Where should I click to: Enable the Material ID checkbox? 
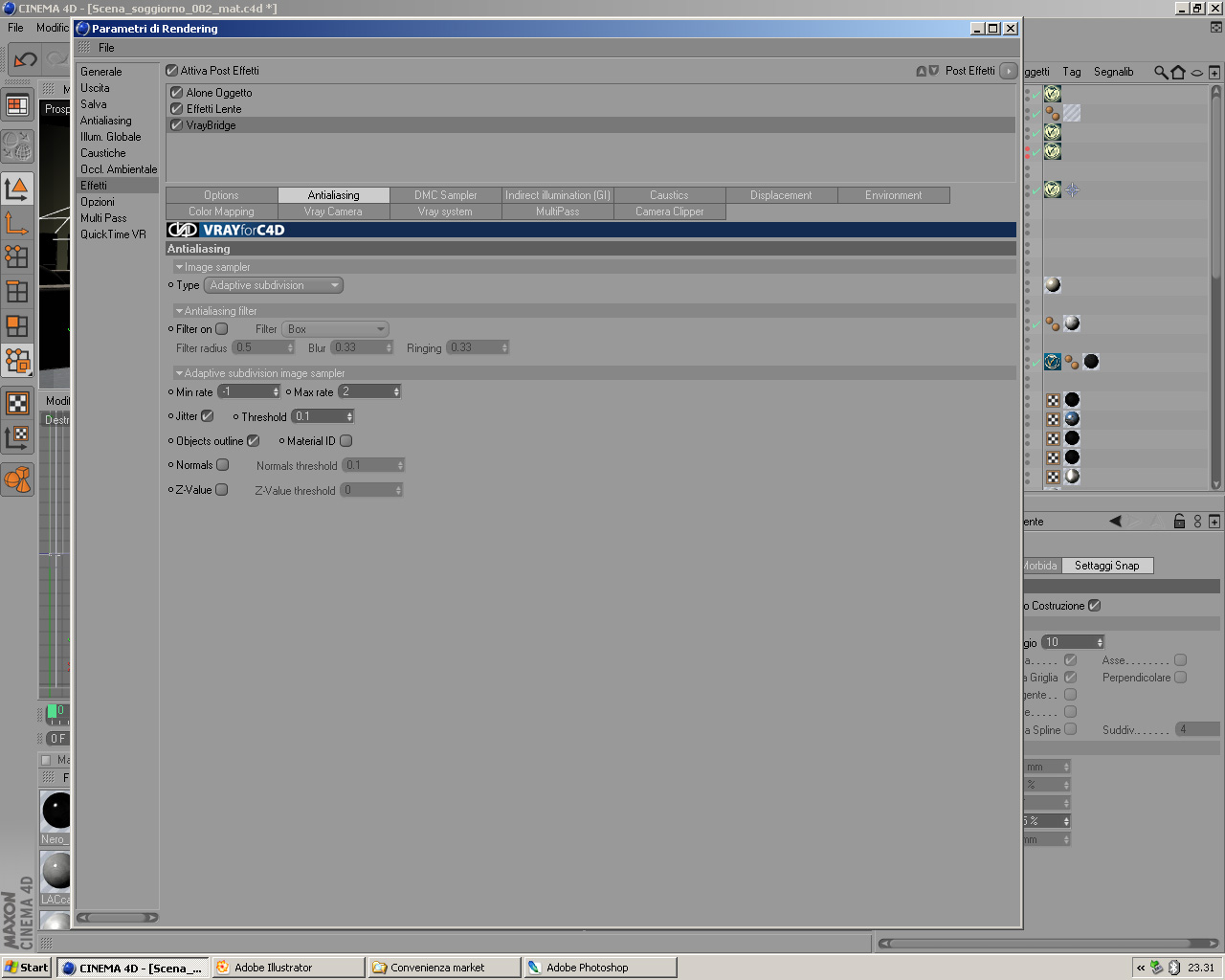(x=345, y=441)
